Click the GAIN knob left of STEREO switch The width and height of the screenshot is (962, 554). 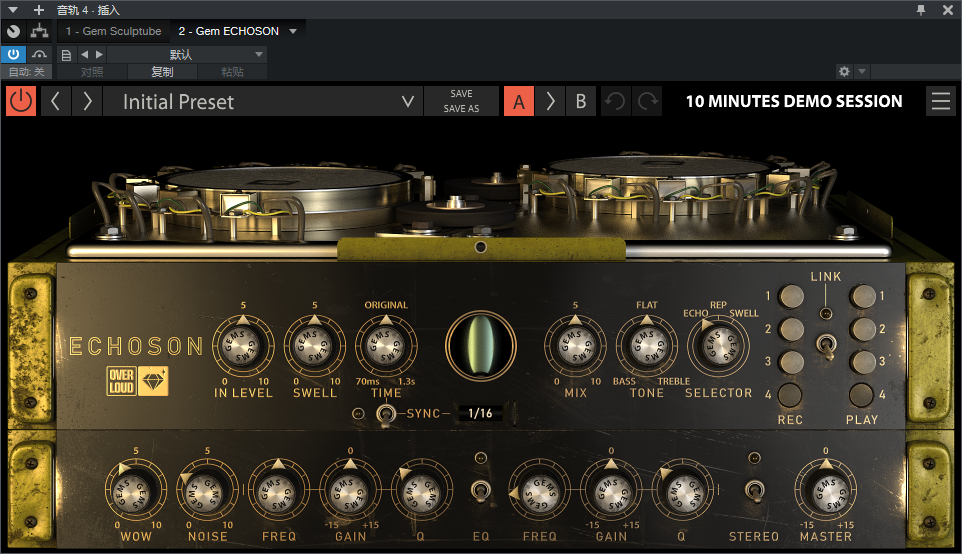point(611,491)
